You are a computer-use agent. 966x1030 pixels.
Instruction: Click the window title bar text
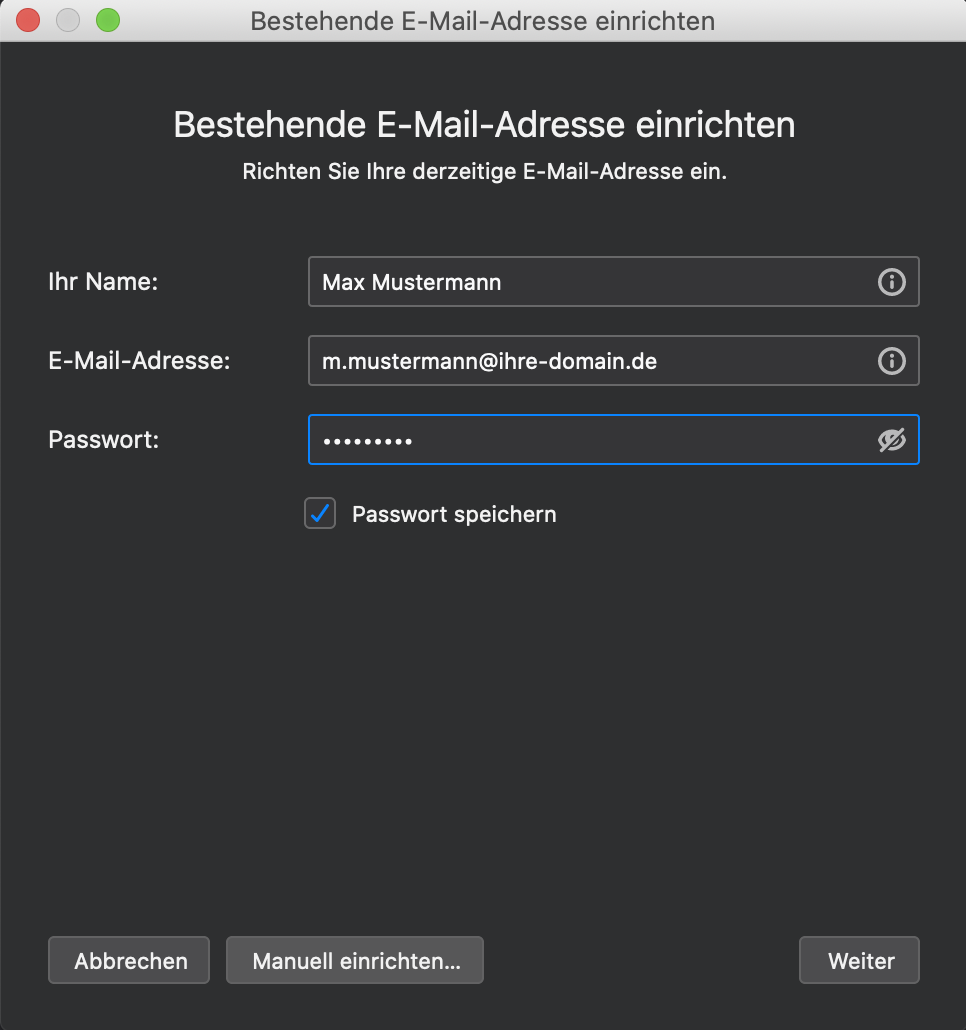coord(483,21)
